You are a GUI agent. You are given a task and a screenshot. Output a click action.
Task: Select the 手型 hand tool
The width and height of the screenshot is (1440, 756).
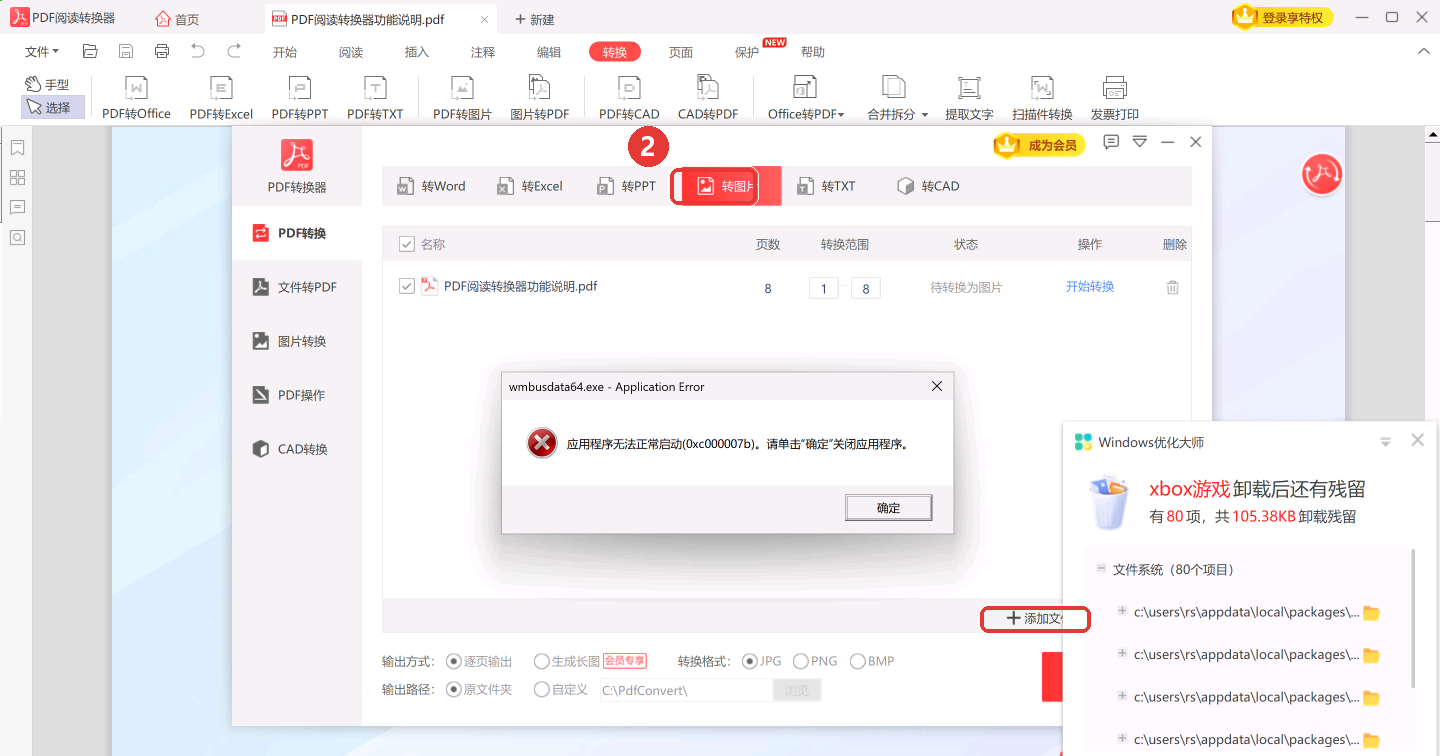coord(47,85)
